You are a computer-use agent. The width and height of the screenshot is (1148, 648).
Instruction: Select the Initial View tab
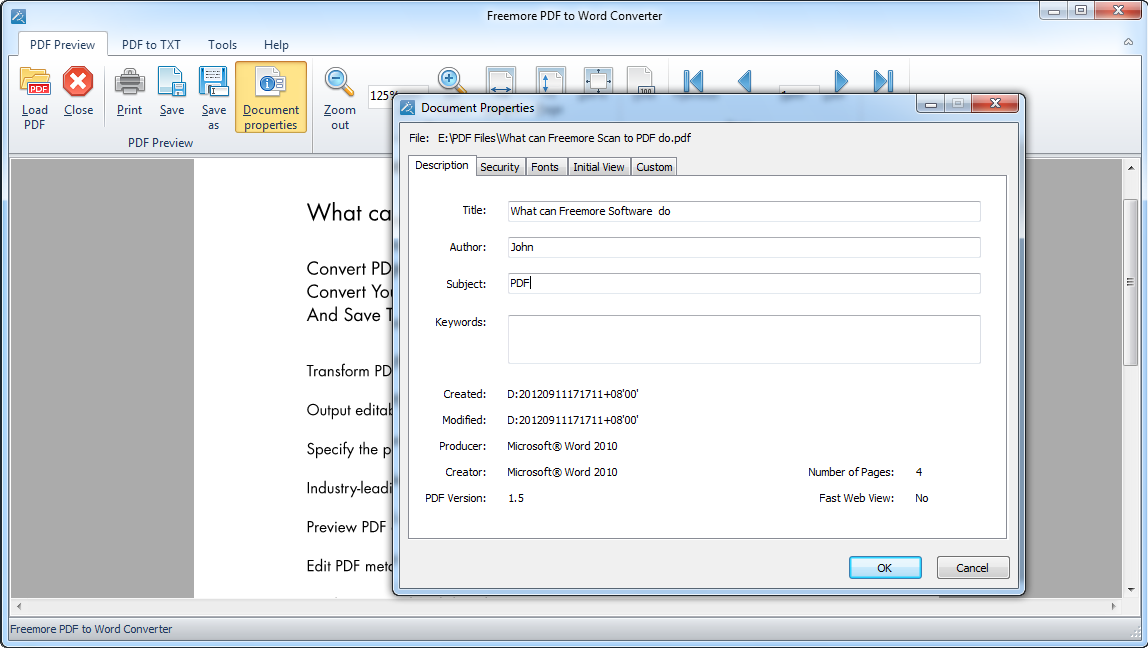pyautogui.click(x=599, y=166)
